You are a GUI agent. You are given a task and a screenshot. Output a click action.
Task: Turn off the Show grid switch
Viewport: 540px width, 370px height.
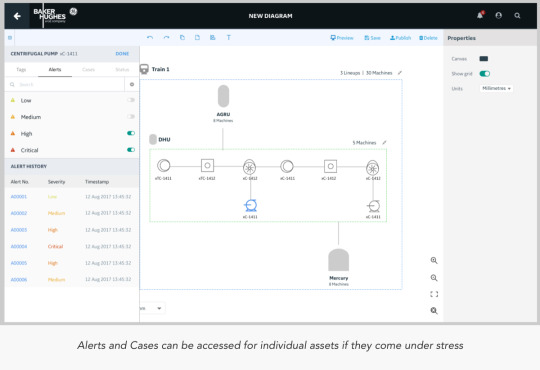tap(485, 73)
